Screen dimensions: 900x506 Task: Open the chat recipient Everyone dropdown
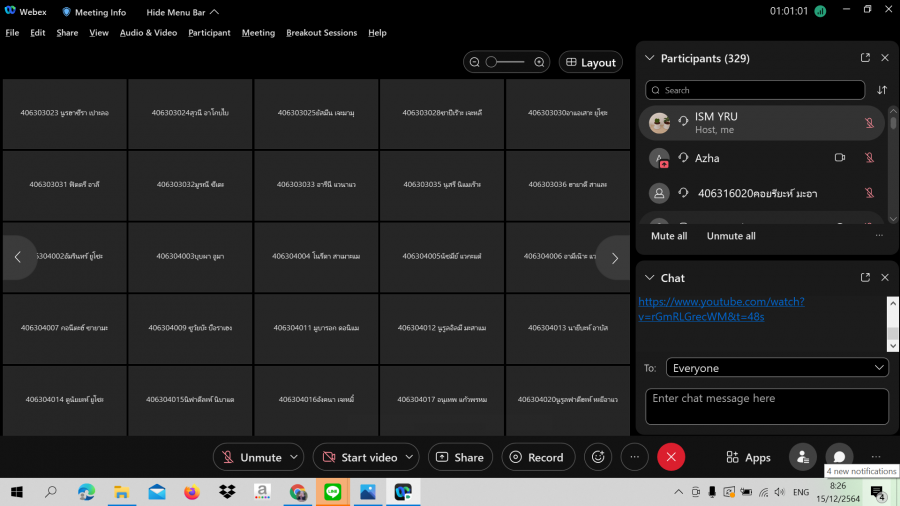click(x=777, y=368)
